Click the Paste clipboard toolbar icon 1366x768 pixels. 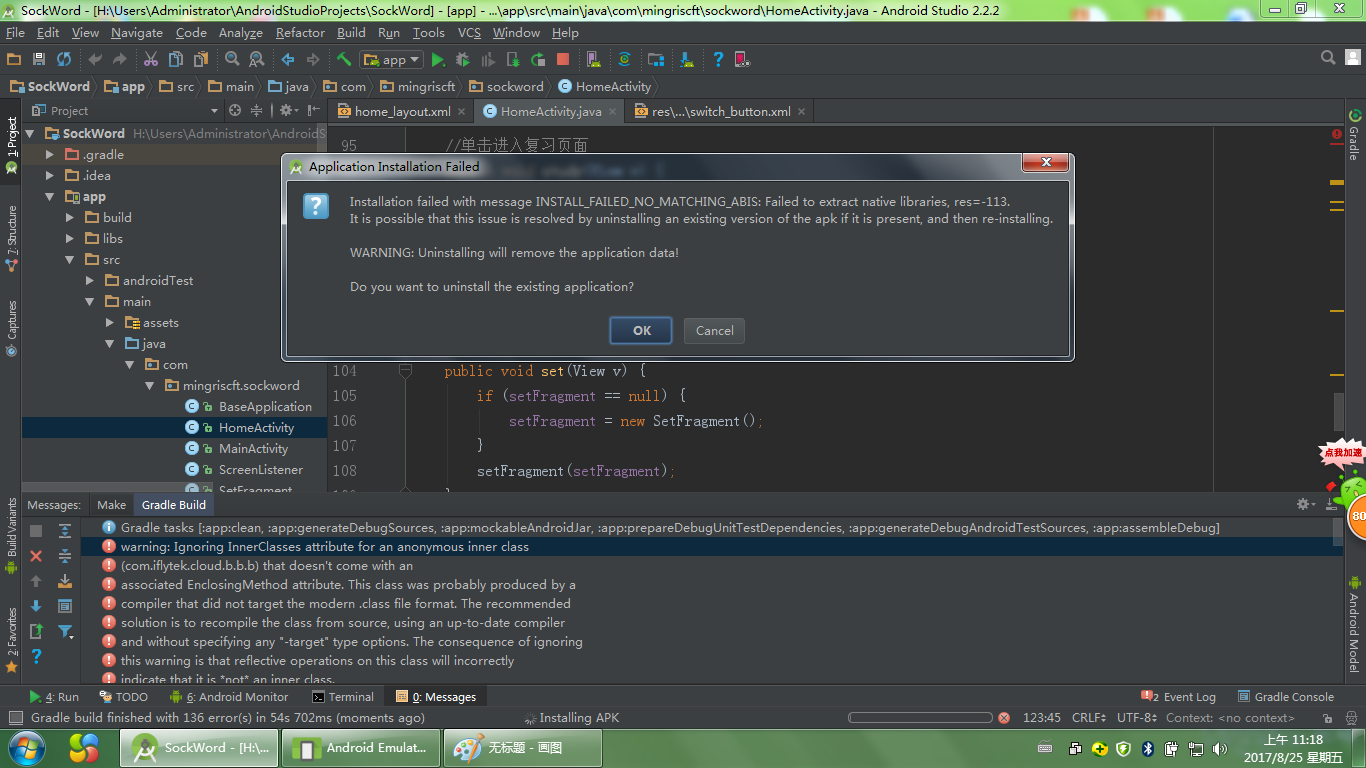point(200,60)
